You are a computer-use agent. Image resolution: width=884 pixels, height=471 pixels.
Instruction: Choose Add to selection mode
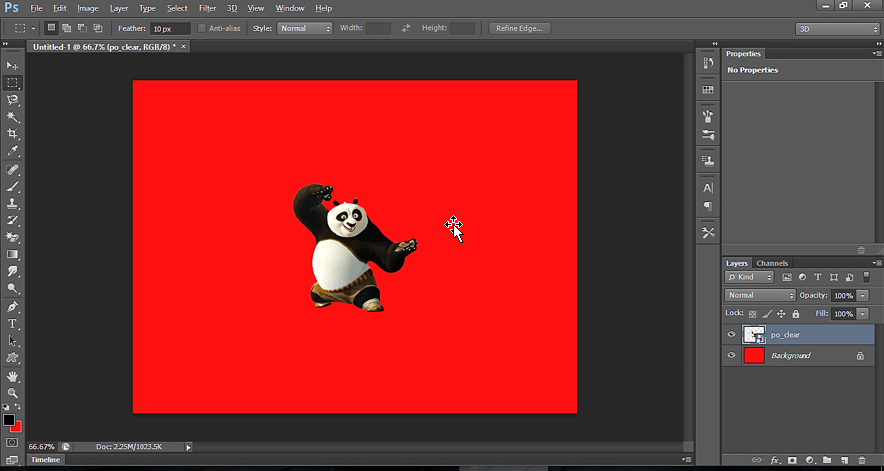pyautogui.click(x=67, y=28)
